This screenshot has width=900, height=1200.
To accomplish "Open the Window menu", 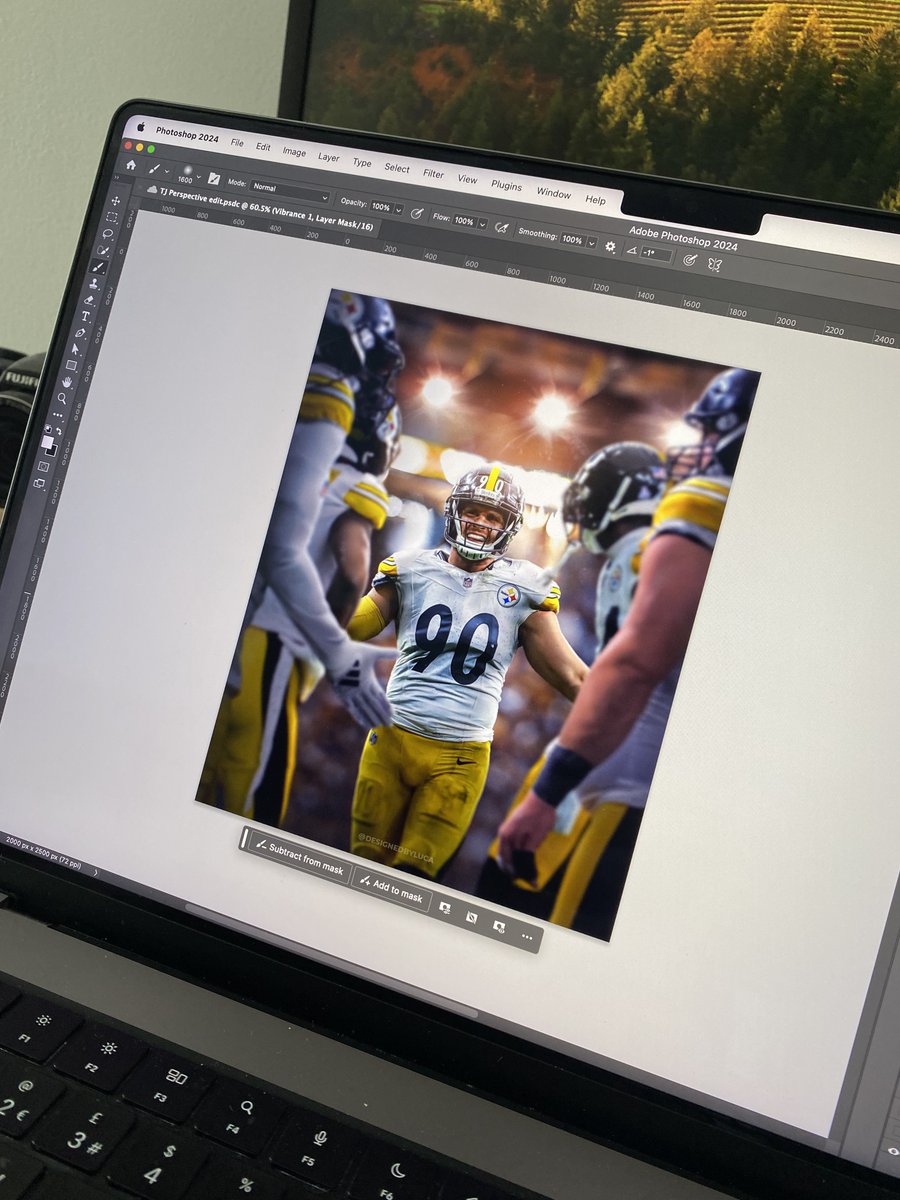I will pyautogui.click(x=553, y=193).
